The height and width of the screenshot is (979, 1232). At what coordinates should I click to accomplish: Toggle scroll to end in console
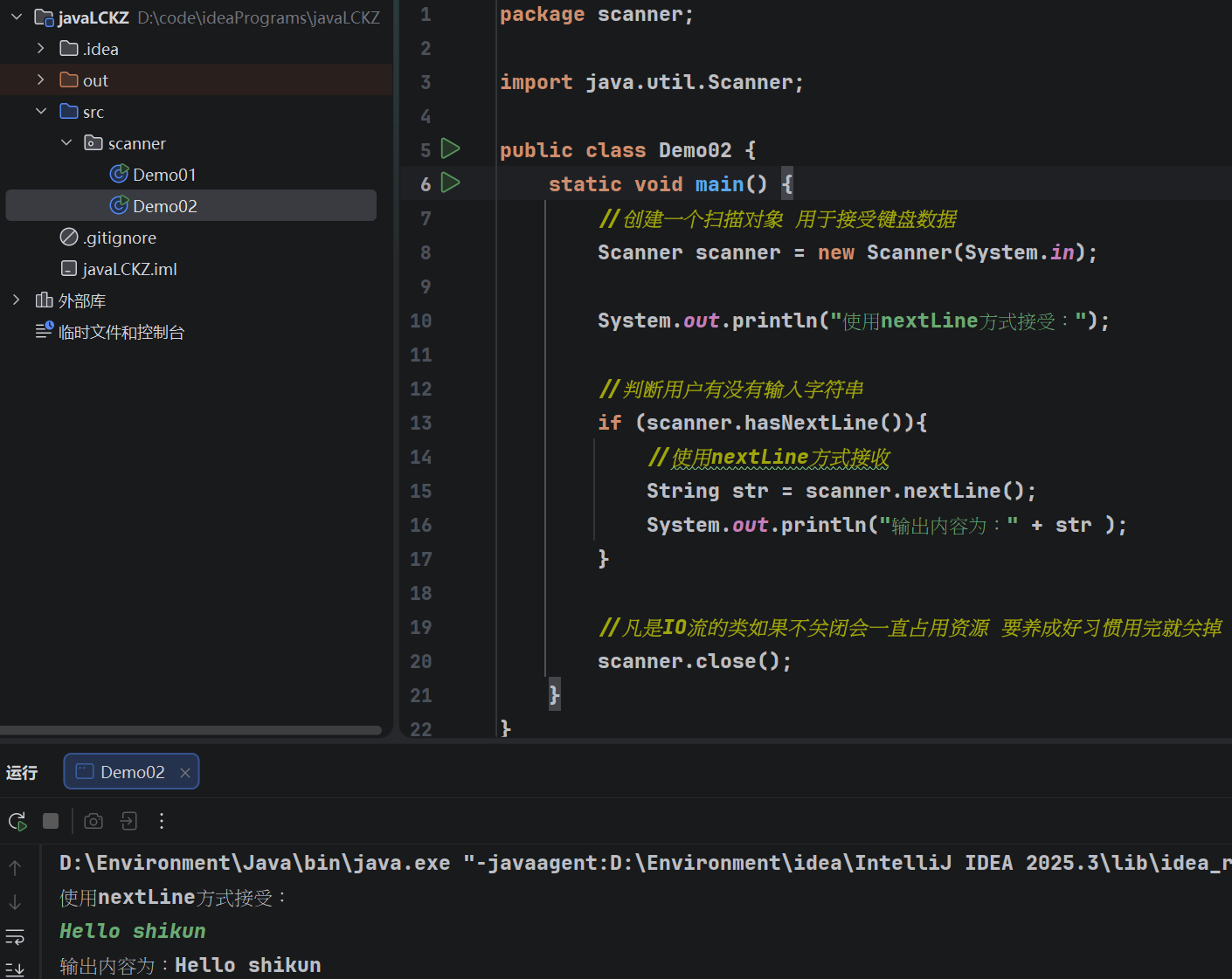tap(15, 969)
